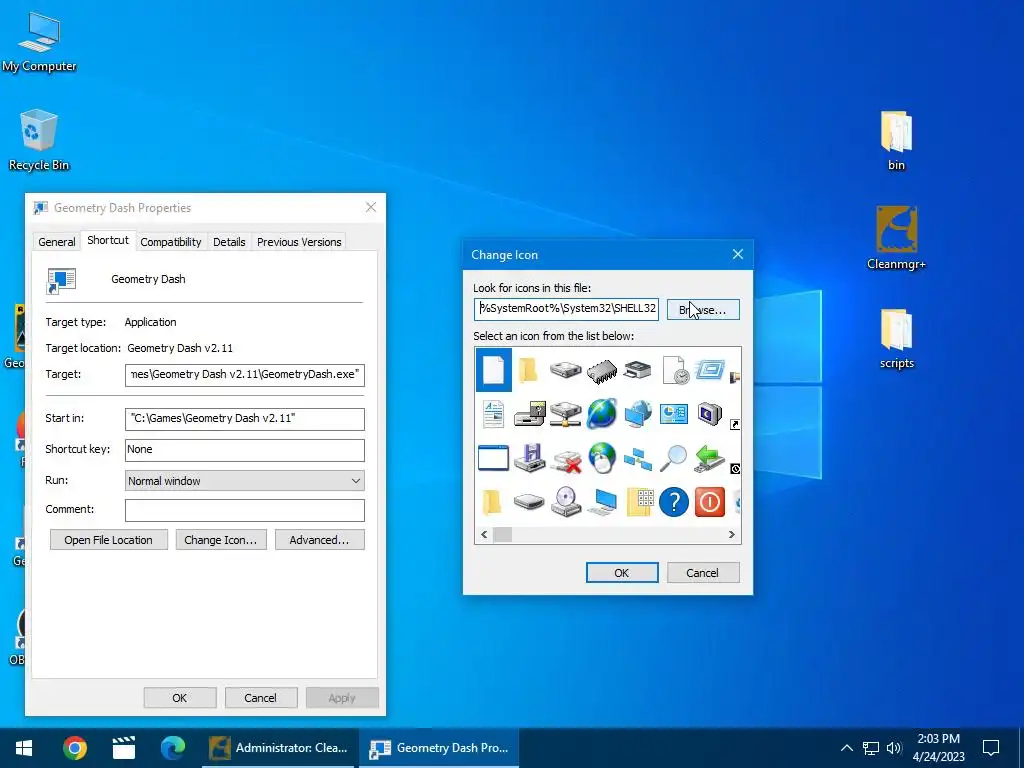The height and width of the screenshot is (768, 1024).
Task: Select the document with clock icon
Action: click(x=674, y=370)
